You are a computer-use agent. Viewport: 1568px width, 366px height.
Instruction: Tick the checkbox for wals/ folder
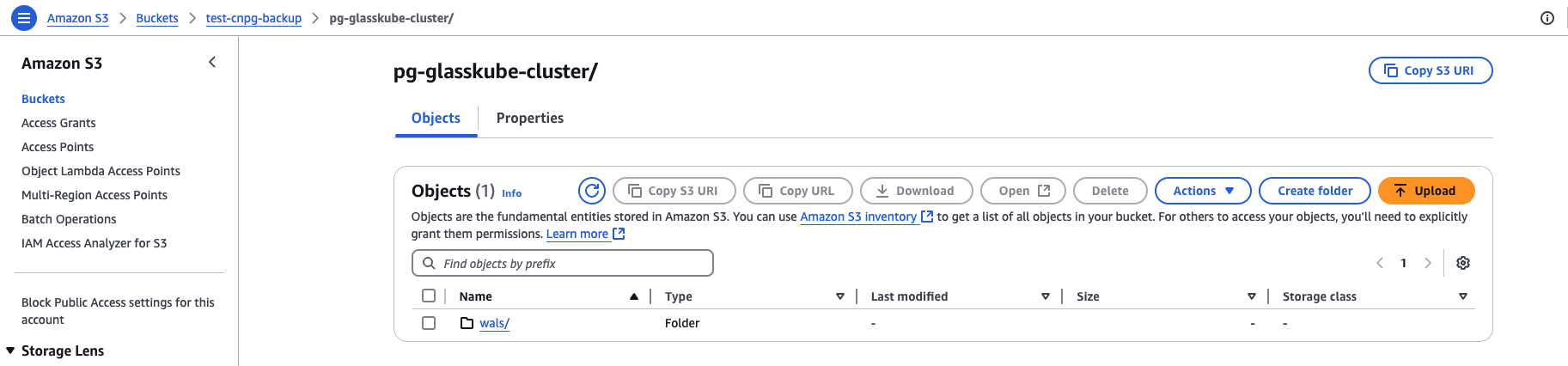click(429, 323)
